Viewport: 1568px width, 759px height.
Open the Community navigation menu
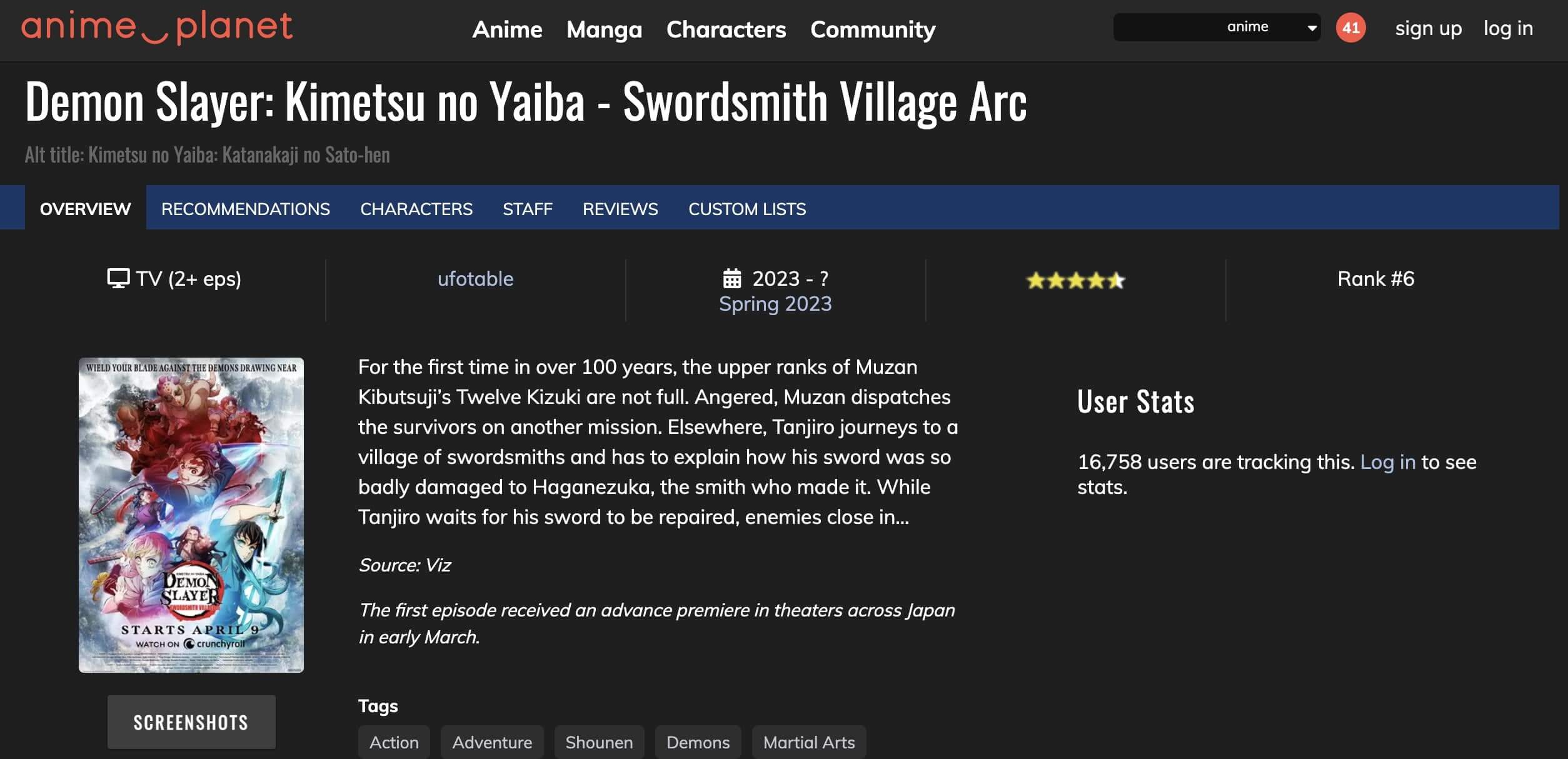(873, 29)
